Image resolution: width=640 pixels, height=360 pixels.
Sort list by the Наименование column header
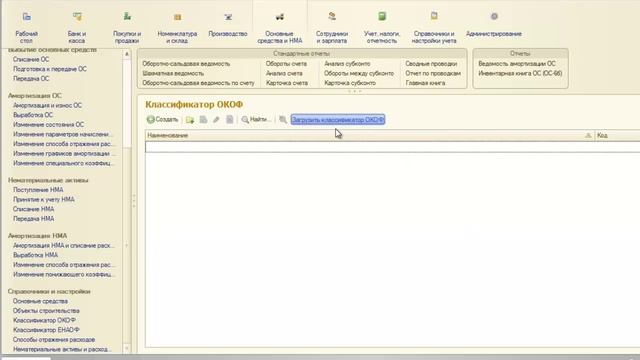(x=369, y=136)
